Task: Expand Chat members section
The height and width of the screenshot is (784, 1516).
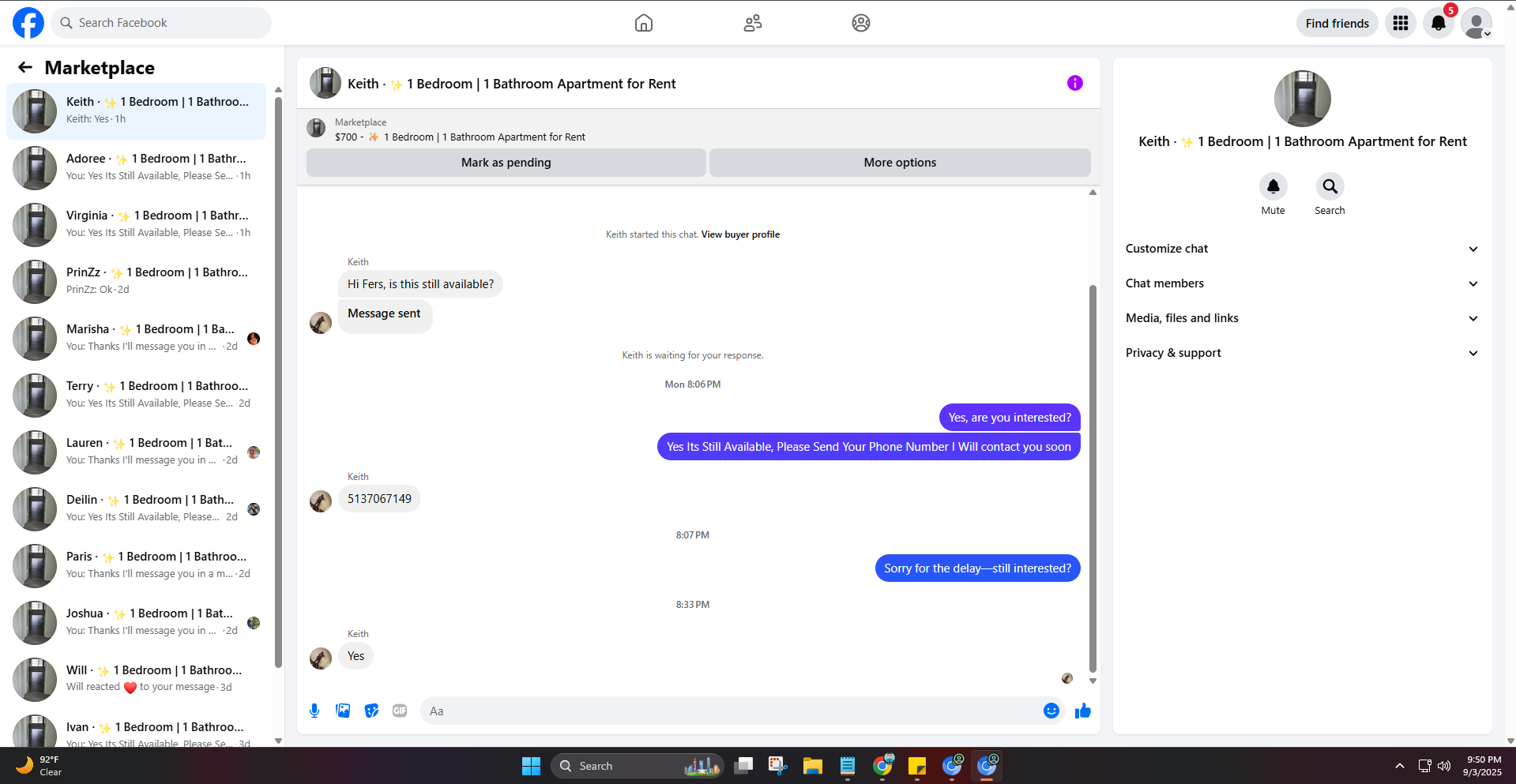Action: click(x=1302, y=283)
